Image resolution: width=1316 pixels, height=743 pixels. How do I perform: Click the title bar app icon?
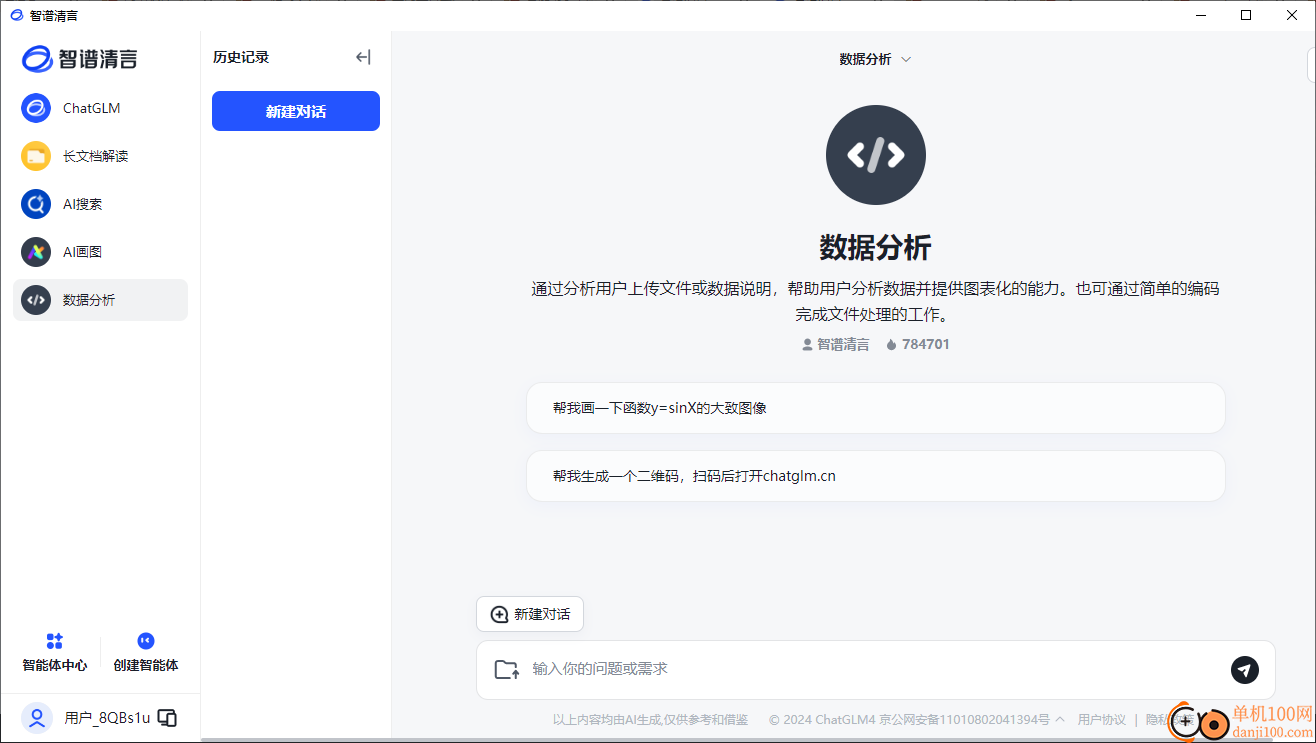(16, 15)
